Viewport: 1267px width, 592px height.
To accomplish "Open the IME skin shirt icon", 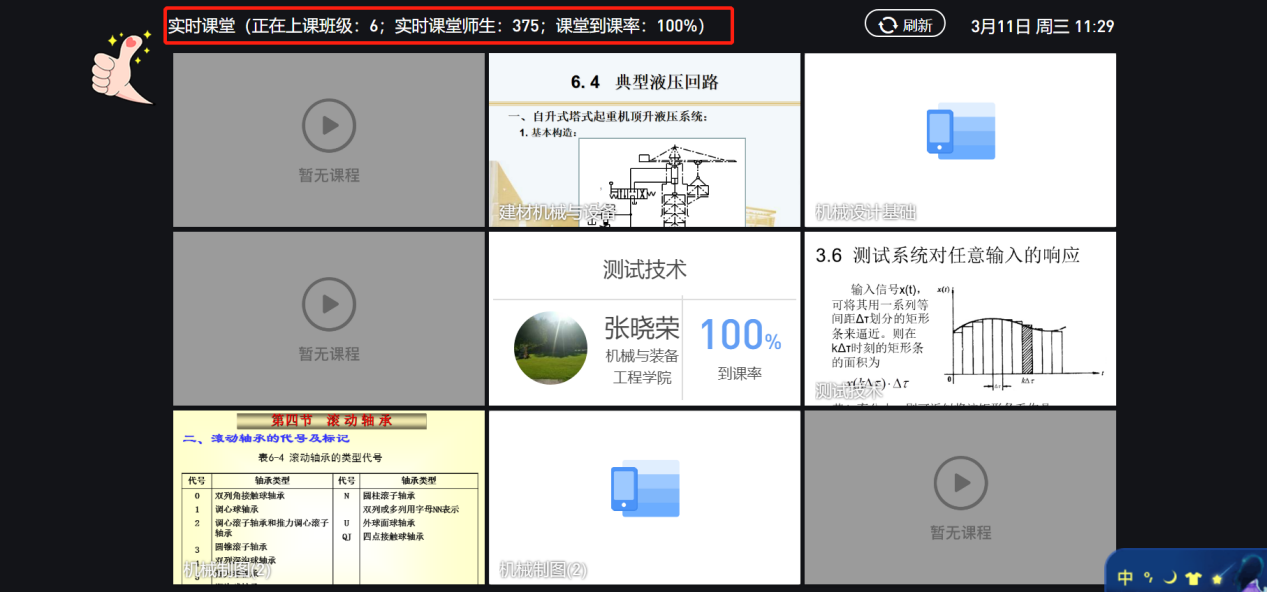I will (1193, 577).
